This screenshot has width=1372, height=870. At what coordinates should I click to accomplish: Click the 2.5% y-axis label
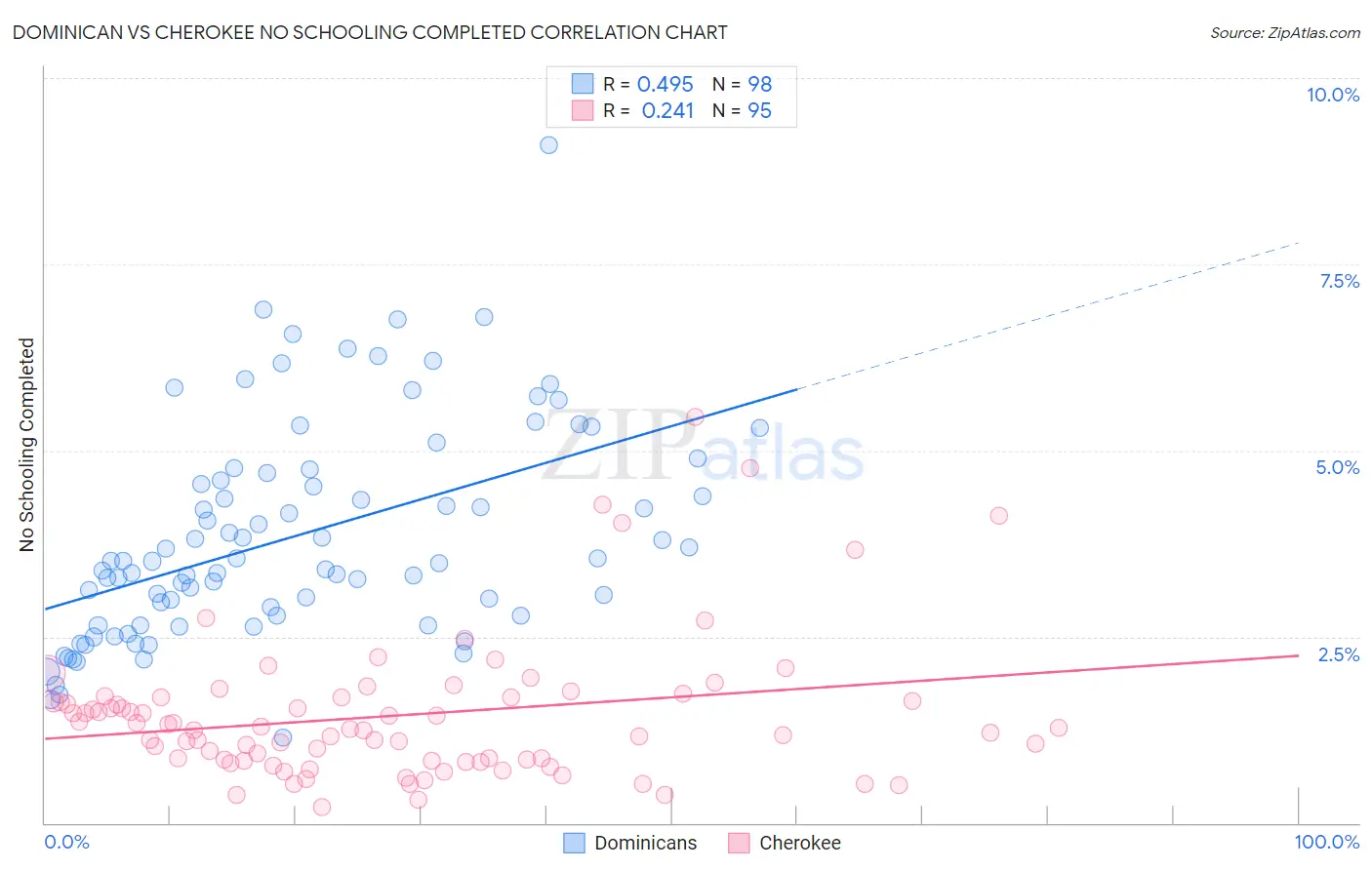[1339, 654]
